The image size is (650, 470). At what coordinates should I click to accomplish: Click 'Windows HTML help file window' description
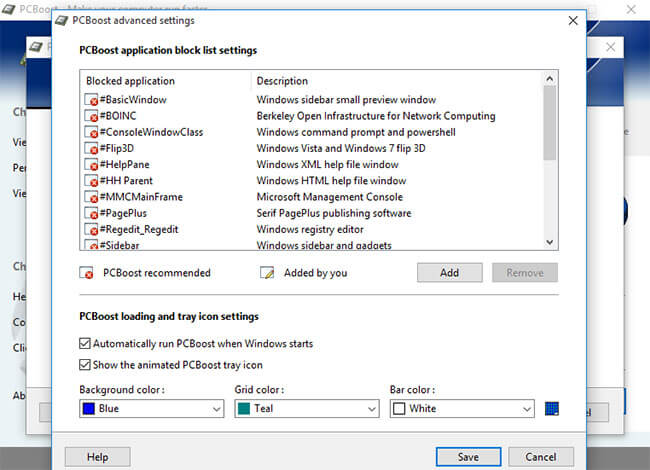pos(331,181)
